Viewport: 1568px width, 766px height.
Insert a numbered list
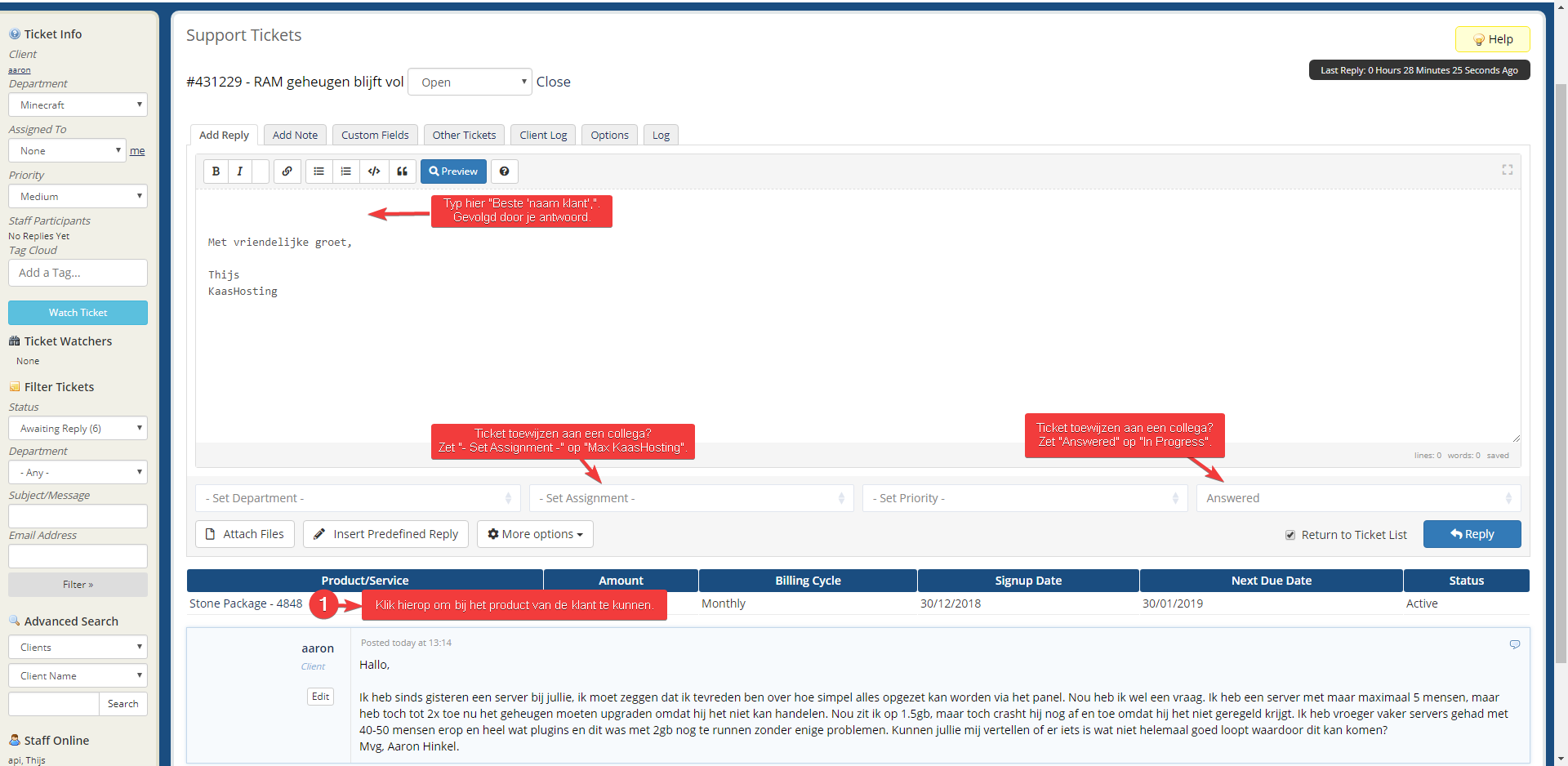pos(346,171)
